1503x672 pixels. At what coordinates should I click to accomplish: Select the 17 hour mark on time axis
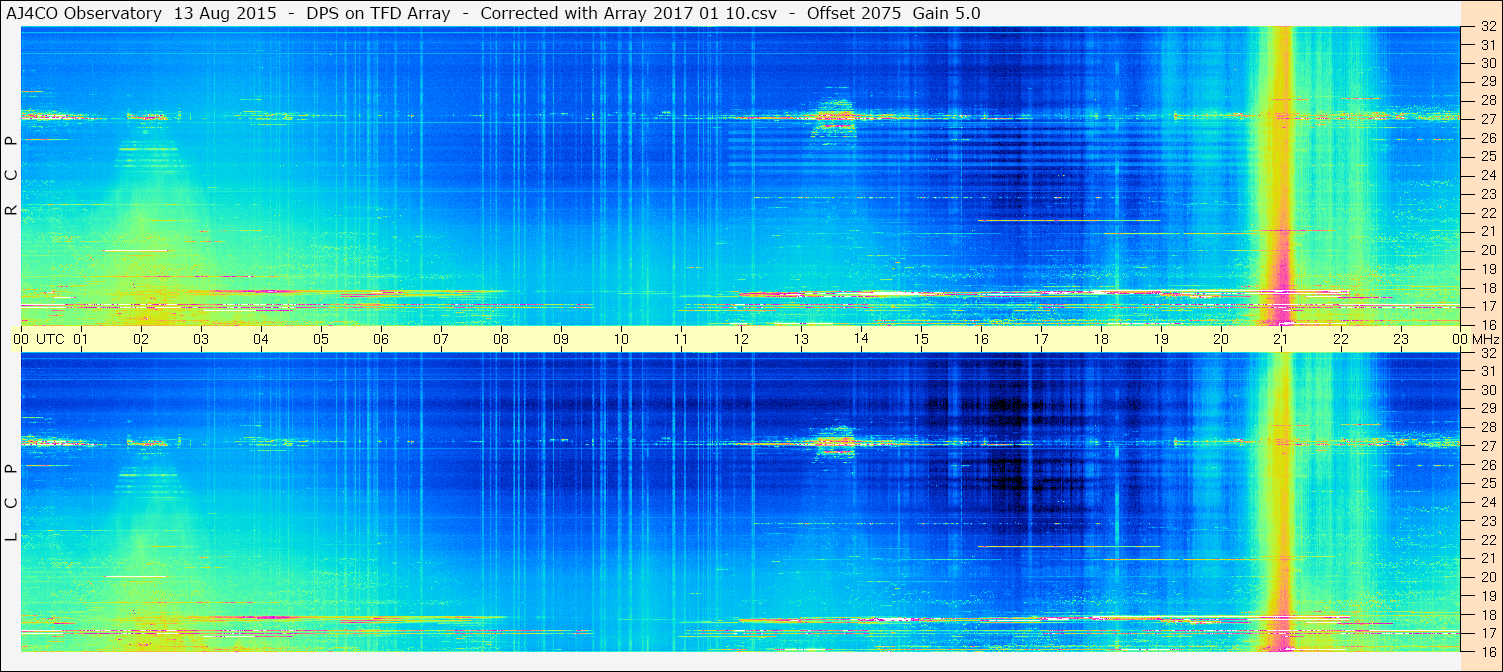[x=1041, y=339]
